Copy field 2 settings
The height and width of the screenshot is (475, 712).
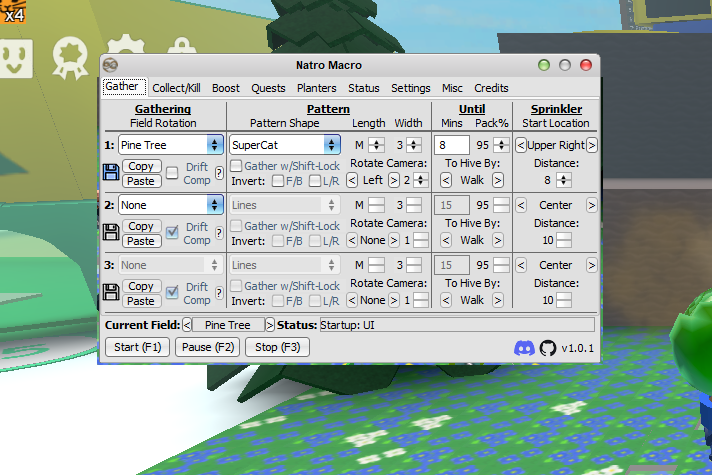tap(141, 226)
